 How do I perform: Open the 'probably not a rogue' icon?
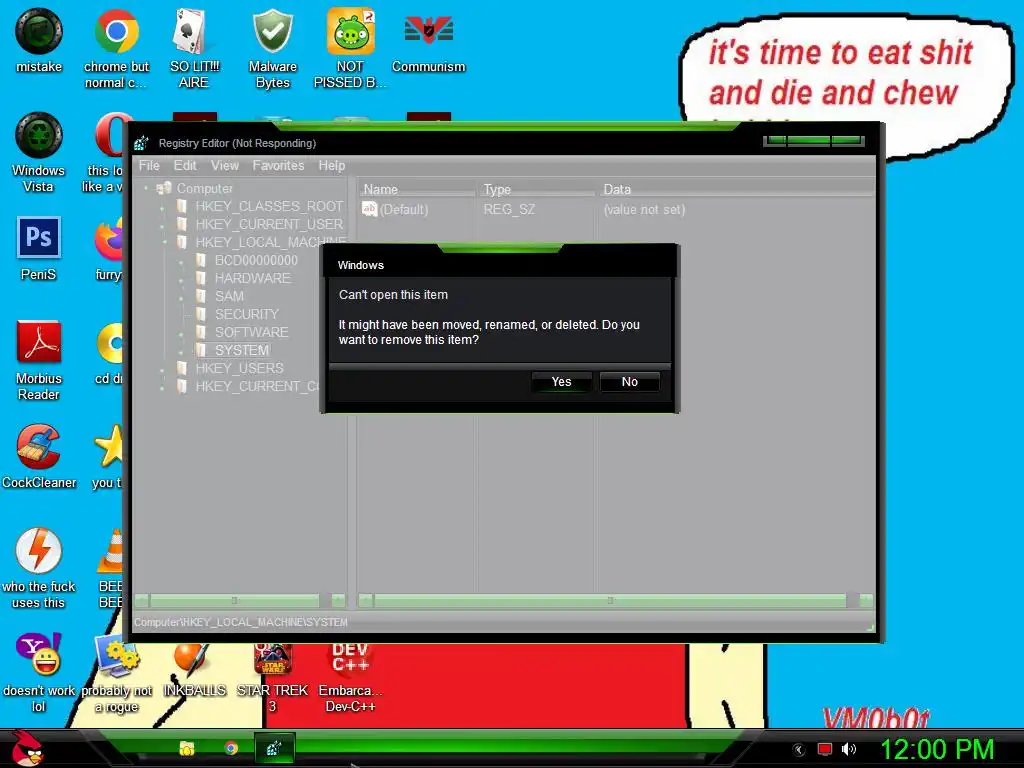tap(116, 672)
